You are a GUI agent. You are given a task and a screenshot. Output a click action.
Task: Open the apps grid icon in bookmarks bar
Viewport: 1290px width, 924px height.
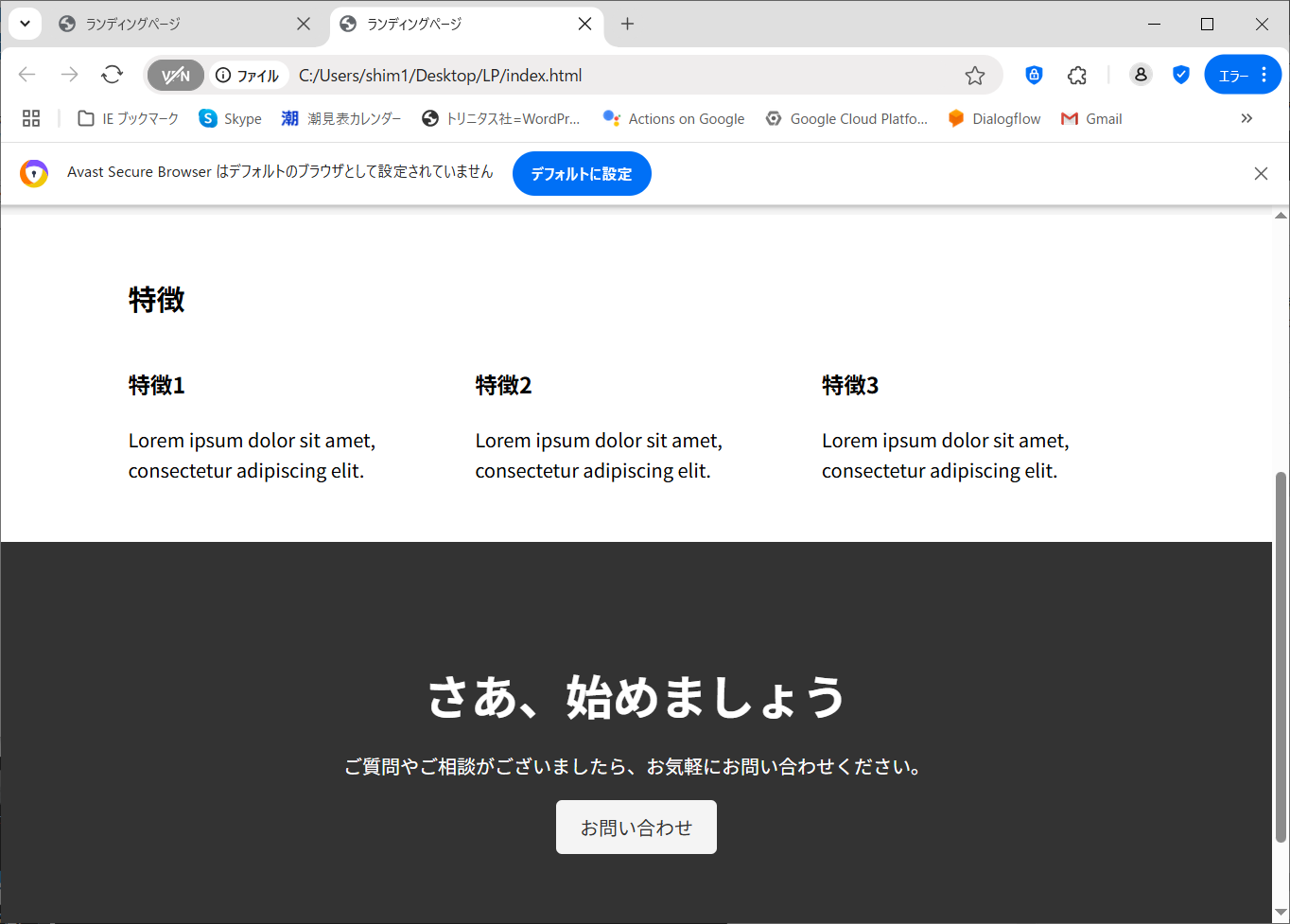point(31,118)
